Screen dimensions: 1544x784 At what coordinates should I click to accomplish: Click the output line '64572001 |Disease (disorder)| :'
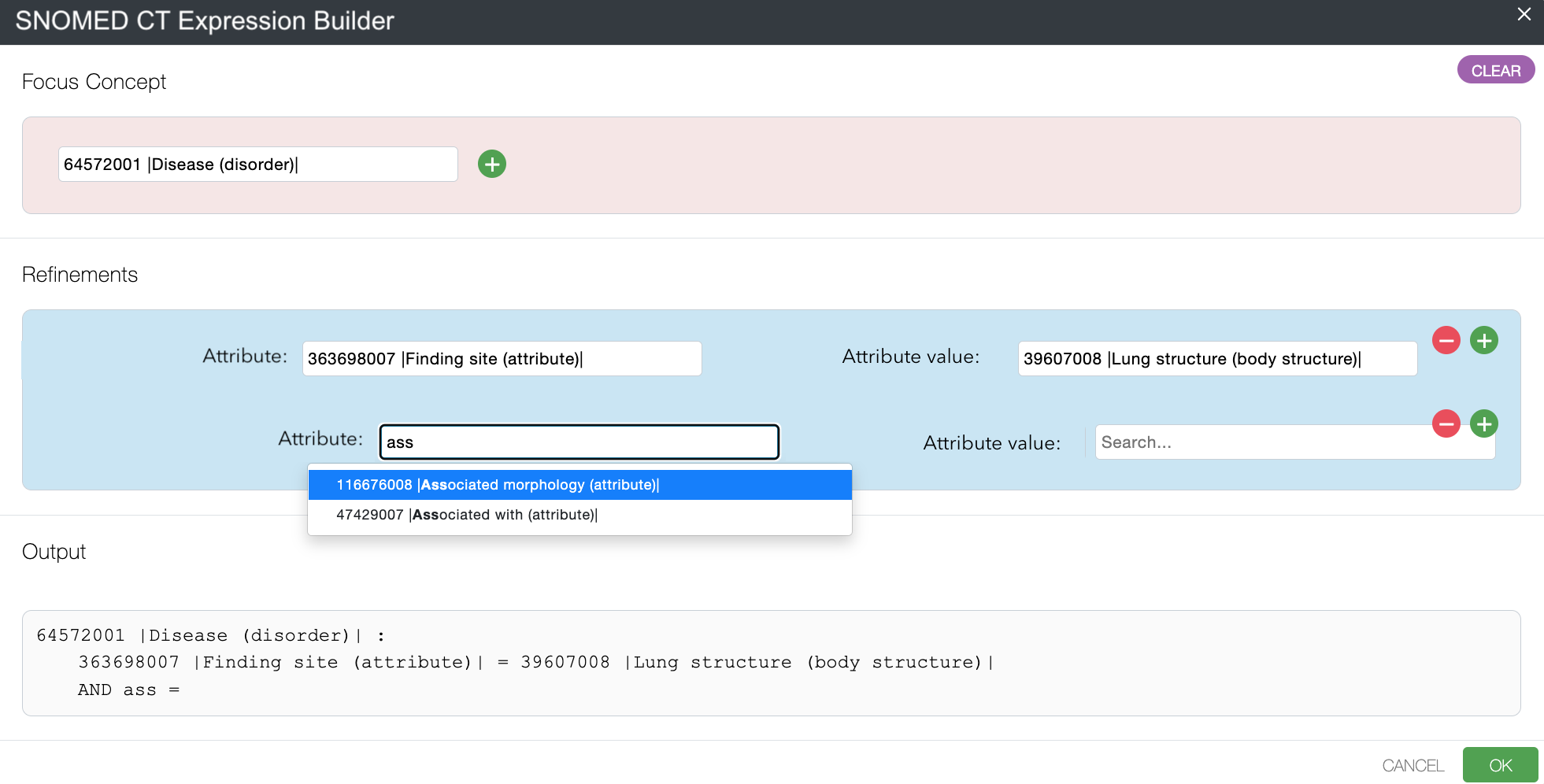point(210,635)
